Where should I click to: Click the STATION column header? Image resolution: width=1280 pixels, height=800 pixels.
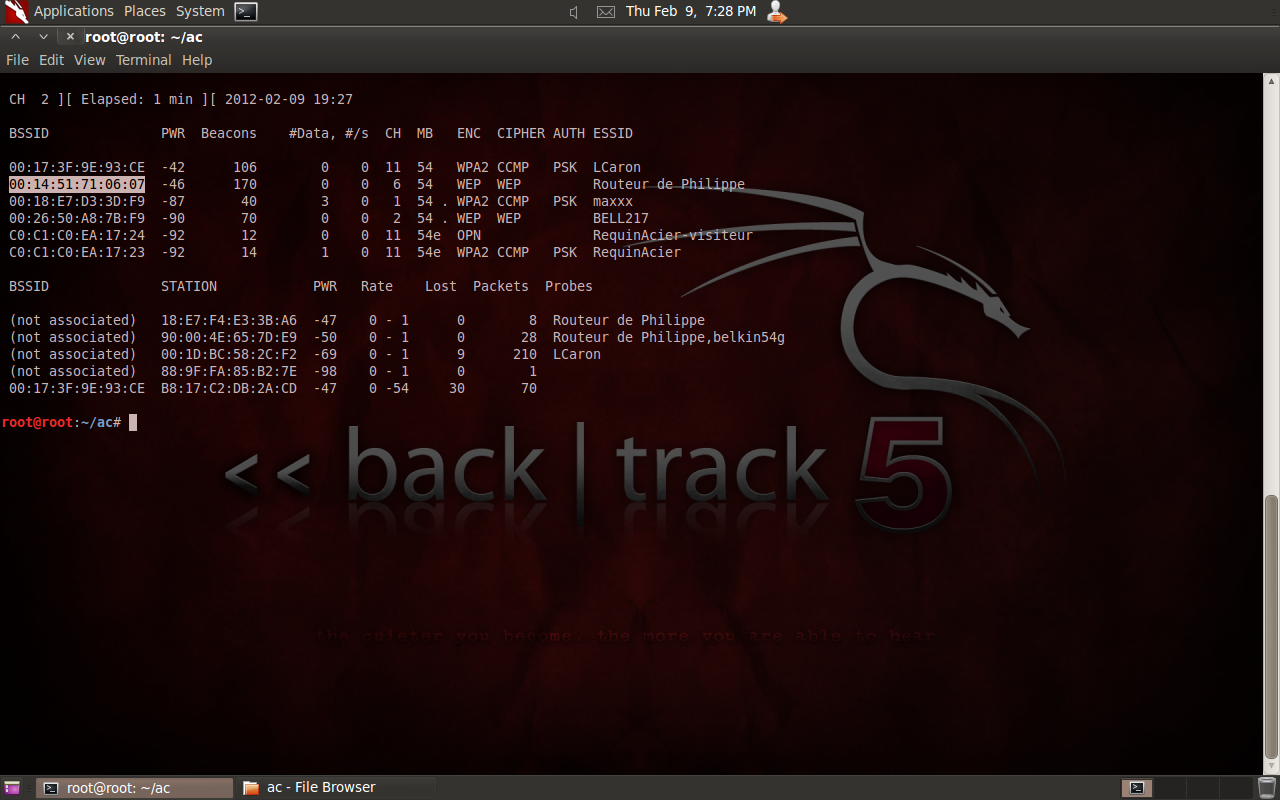point(189,286)
